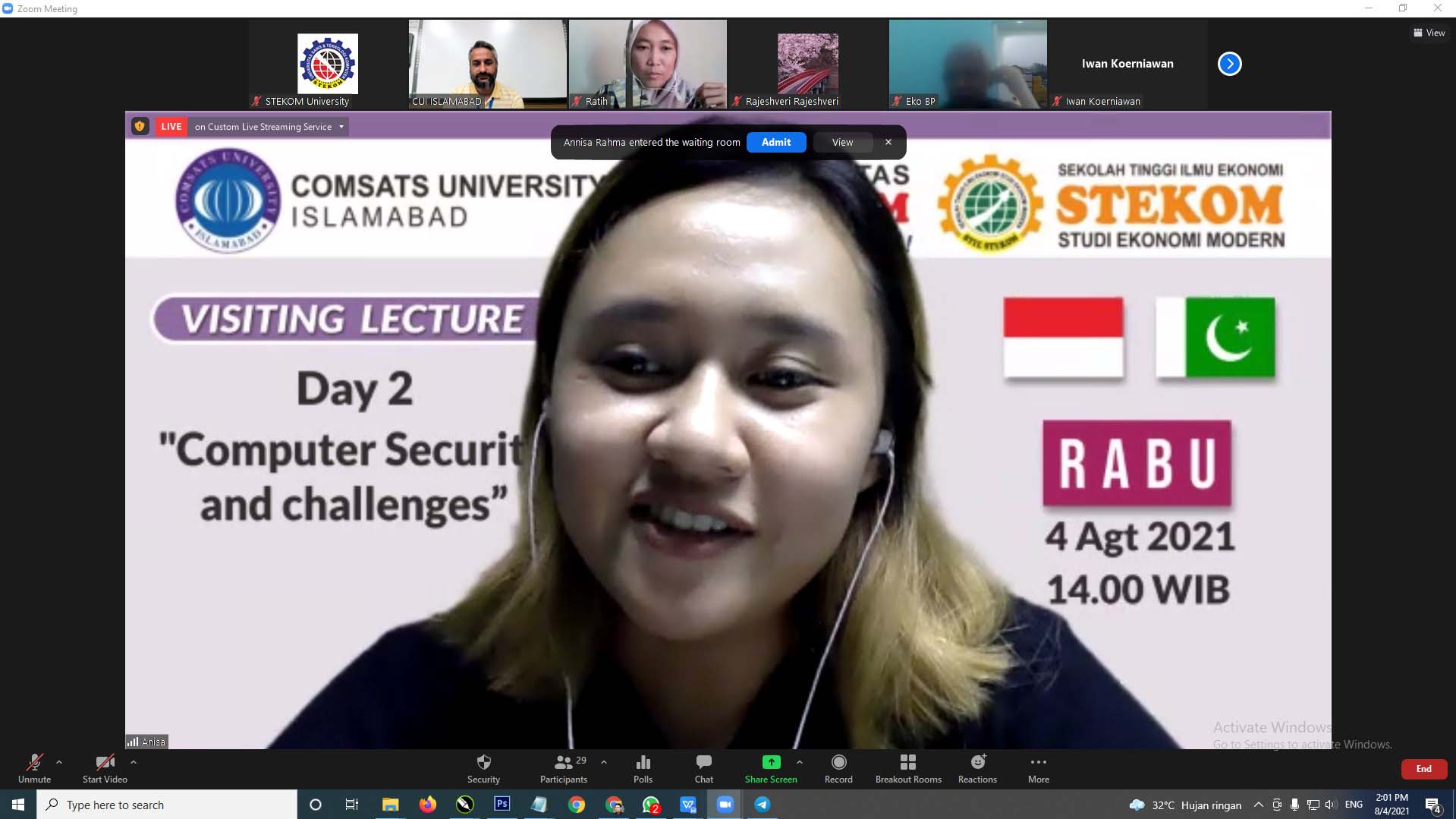Expand share screen options arrow

(x=800, y=762)
